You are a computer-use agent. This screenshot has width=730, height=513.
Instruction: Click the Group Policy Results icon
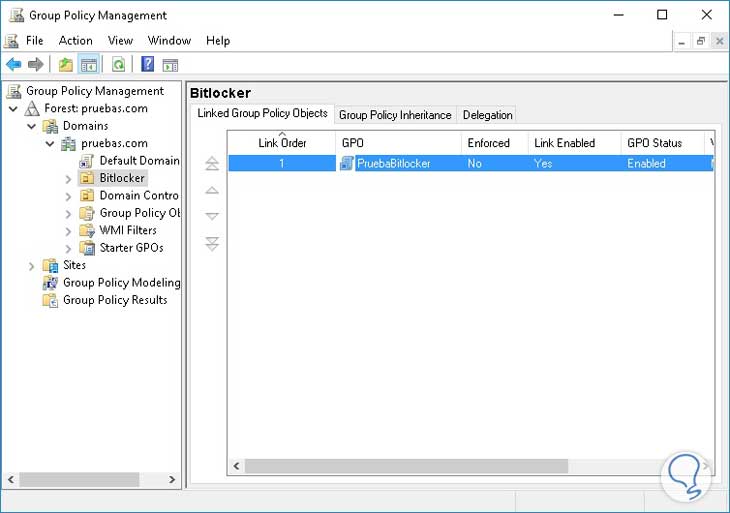click(50, 300)
